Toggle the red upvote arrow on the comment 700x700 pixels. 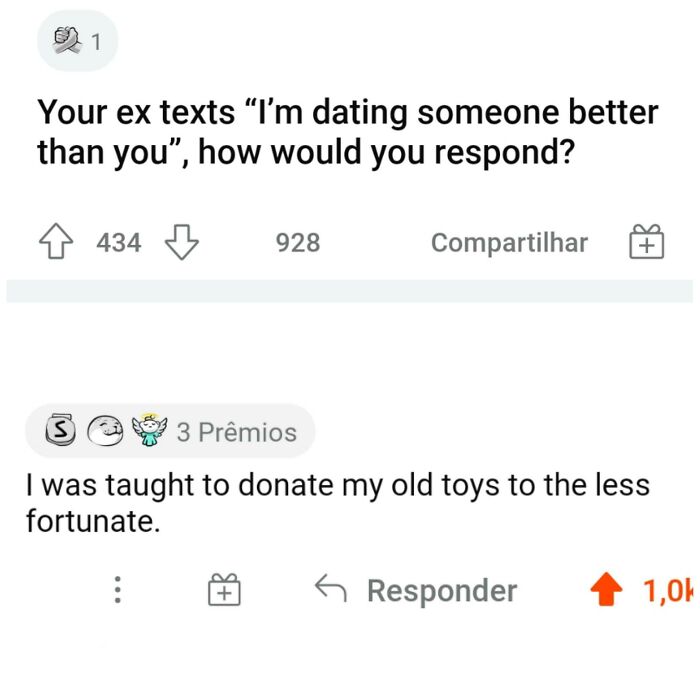point(603,591)
